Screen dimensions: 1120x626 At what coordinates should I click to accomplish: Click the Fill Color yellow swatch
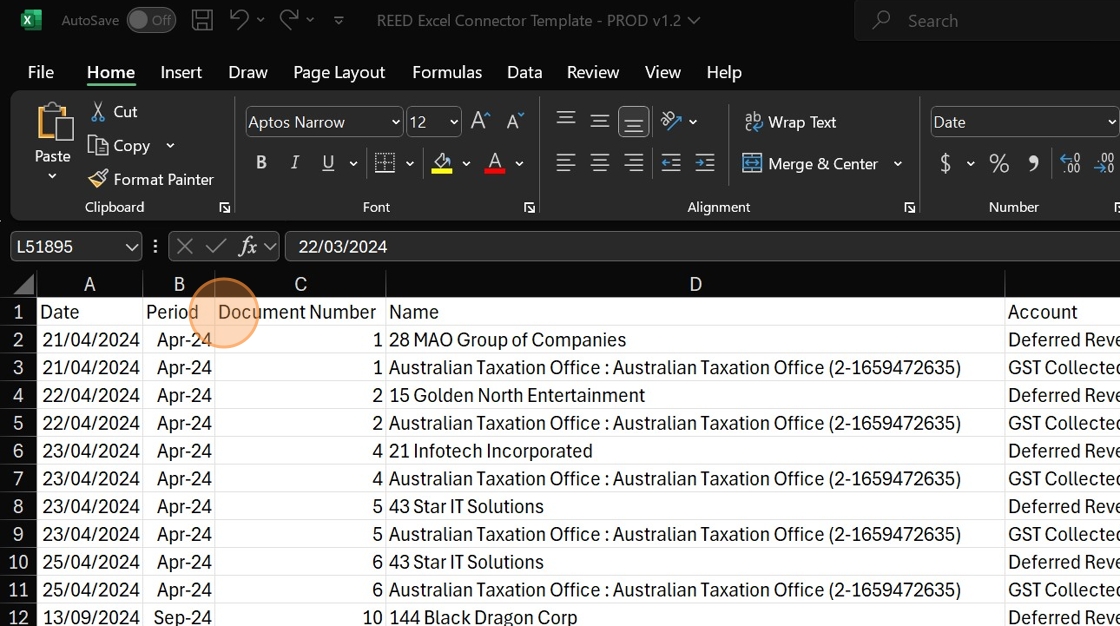pyautogui.click(x=442, y=163)
